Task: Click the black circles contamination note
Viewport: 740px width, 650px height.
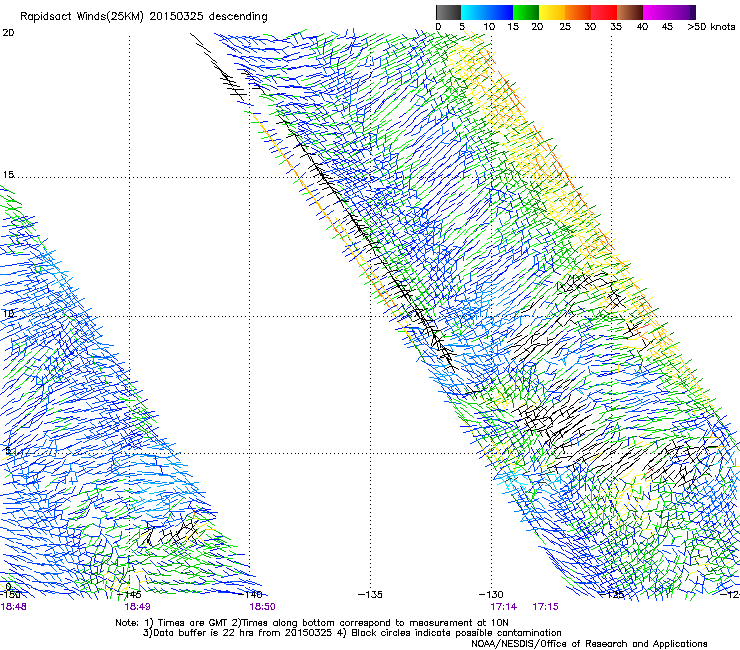Action: (x=450, y=633)
